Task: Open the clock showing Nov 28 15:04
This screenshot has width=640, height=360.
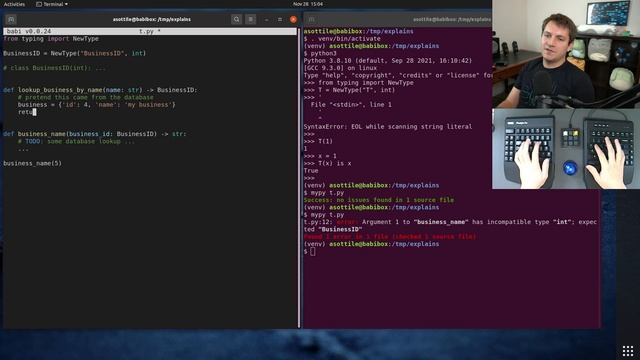Action: tap(308, 4)
